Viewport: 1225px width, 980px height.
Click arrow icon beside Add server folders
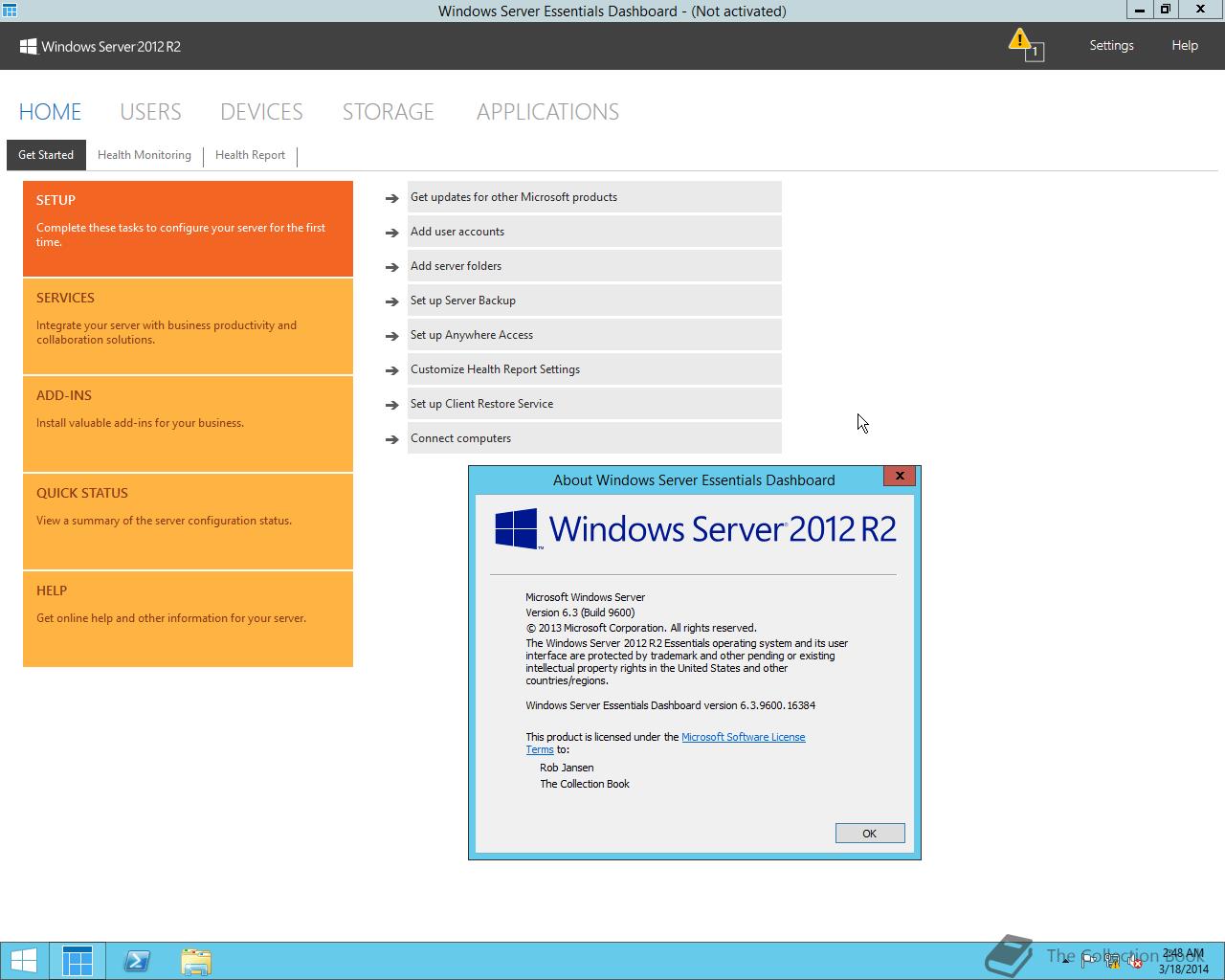391,268
